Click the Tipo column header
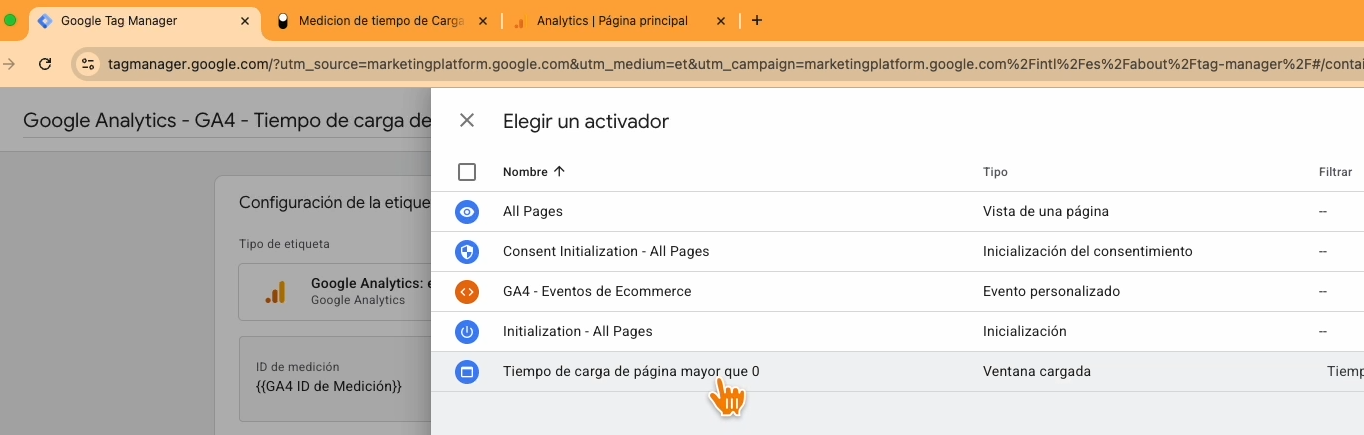Viewport: 1364px width, 435px height. [995, 172]
